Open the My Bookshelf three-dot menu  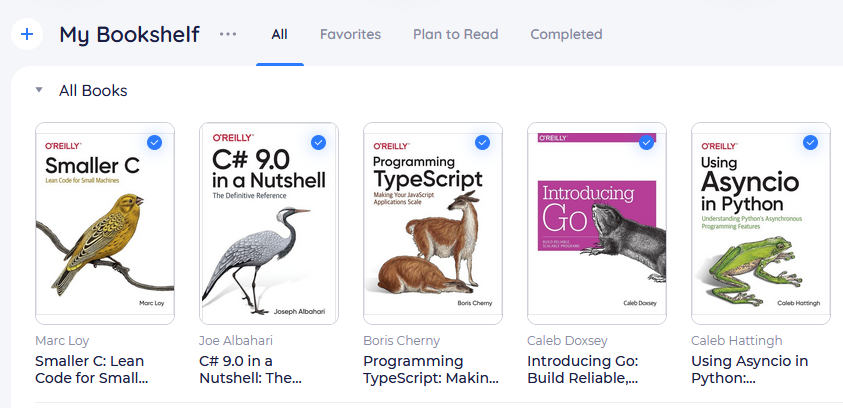[228, 34]
